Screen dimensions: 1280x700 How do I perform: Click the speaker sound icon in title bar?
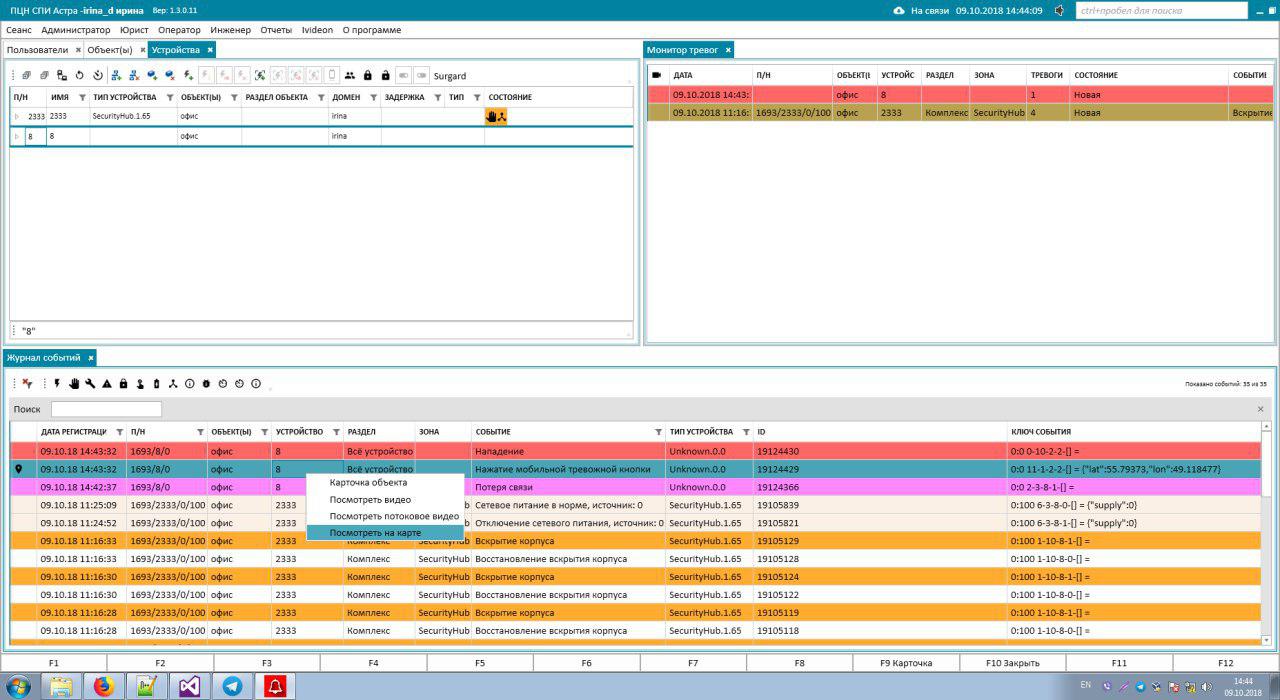pos(1060,10)
